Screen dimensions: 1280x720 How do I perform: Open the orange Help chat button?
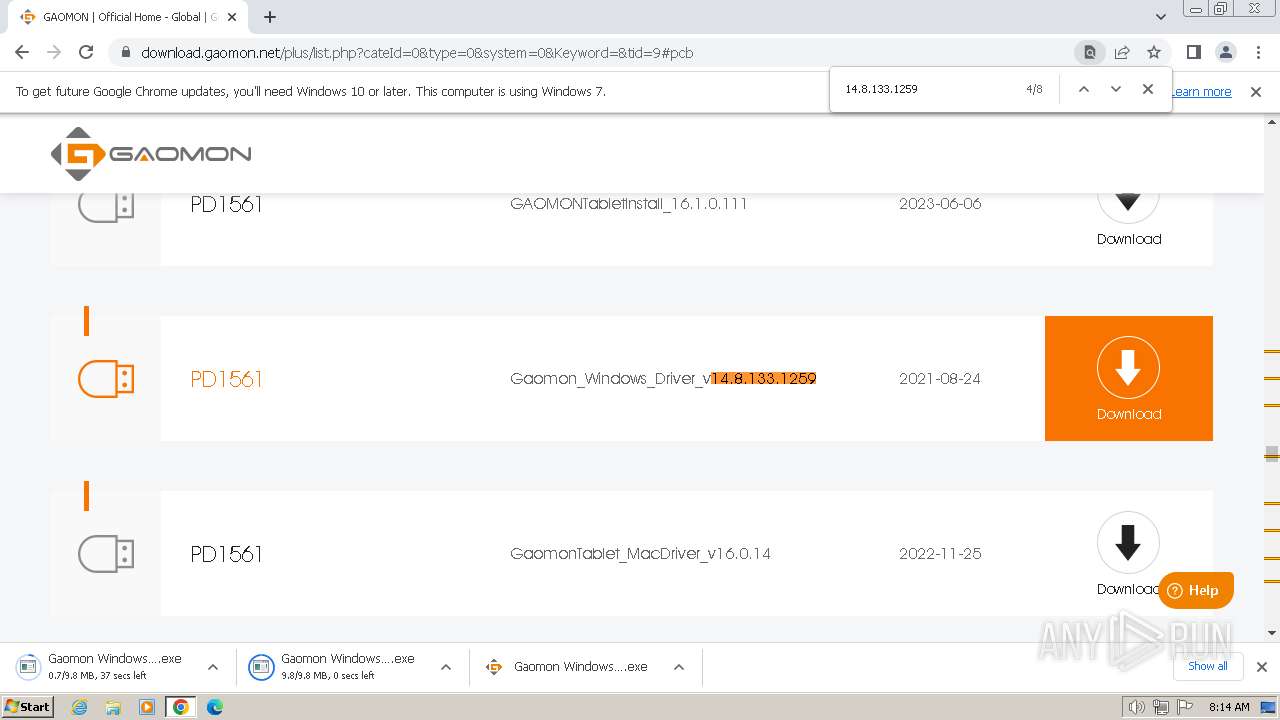click(1196, 590)
